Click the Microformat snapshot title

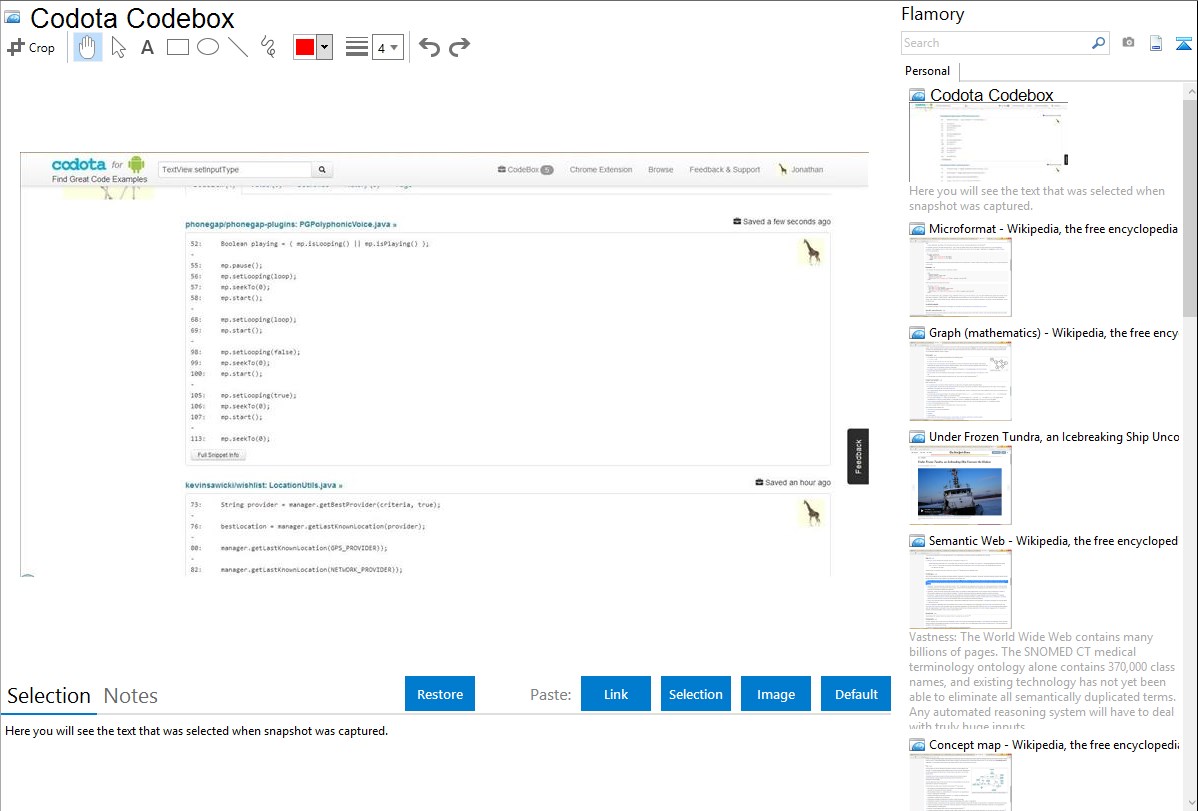1054,229
